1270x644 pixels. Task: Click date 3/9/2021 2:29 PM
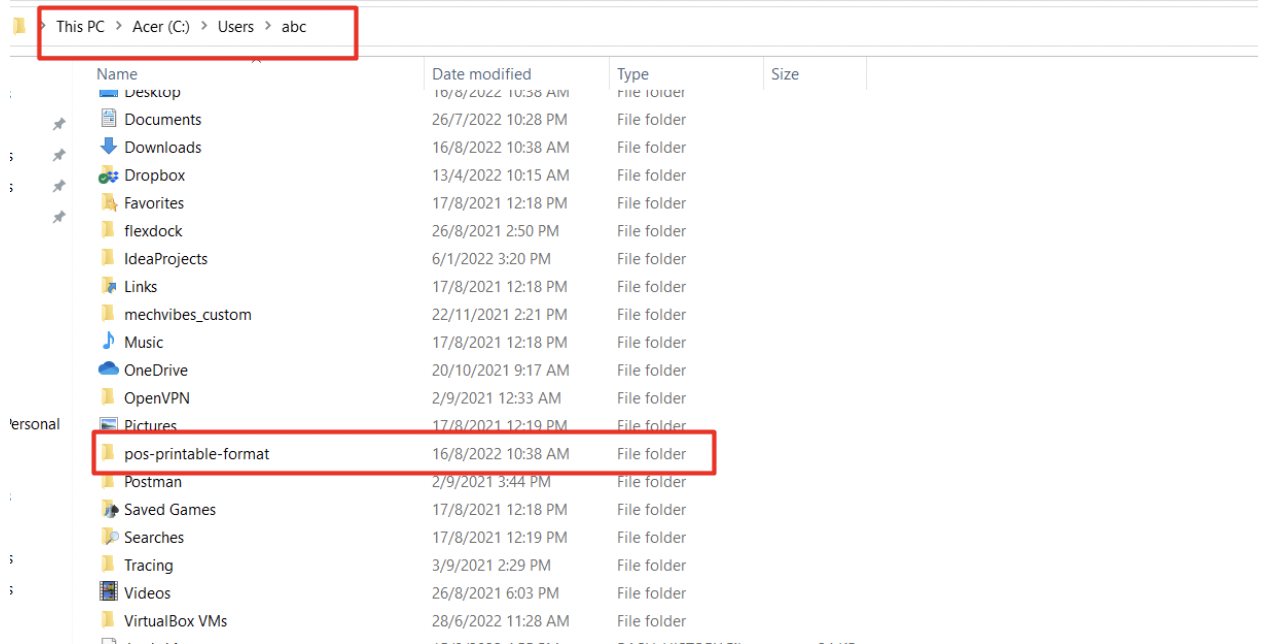tap(491, 566)
